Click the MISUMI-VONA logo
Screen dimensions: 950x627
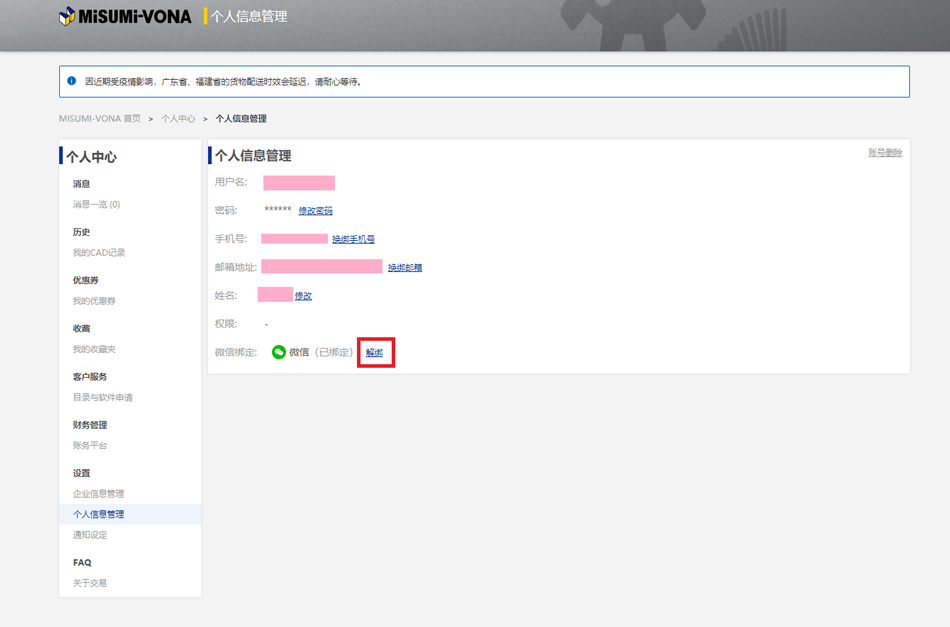125,16
